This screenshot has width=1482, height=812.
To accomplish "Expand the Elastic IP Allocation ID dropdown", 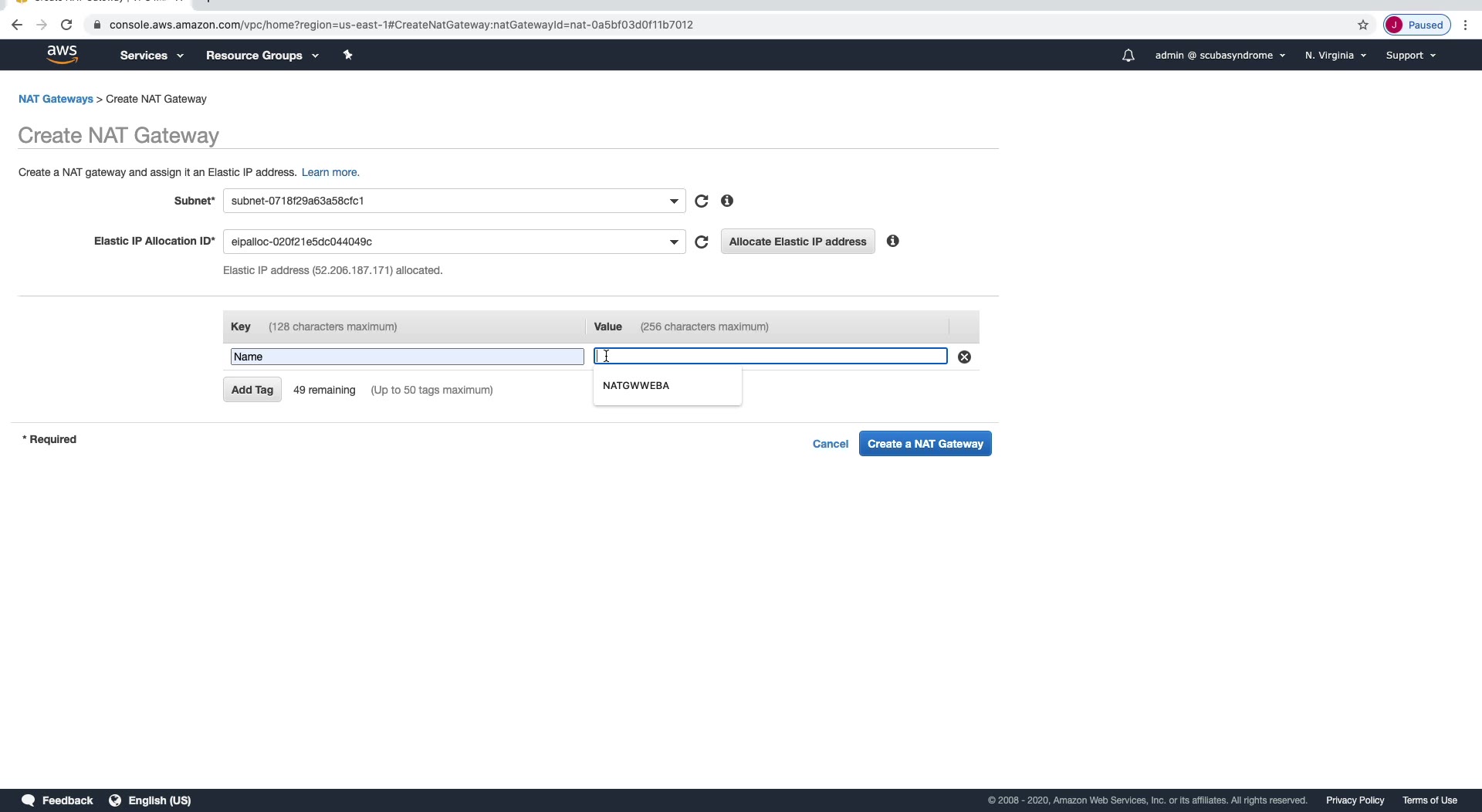I will [x=454, y=242].
